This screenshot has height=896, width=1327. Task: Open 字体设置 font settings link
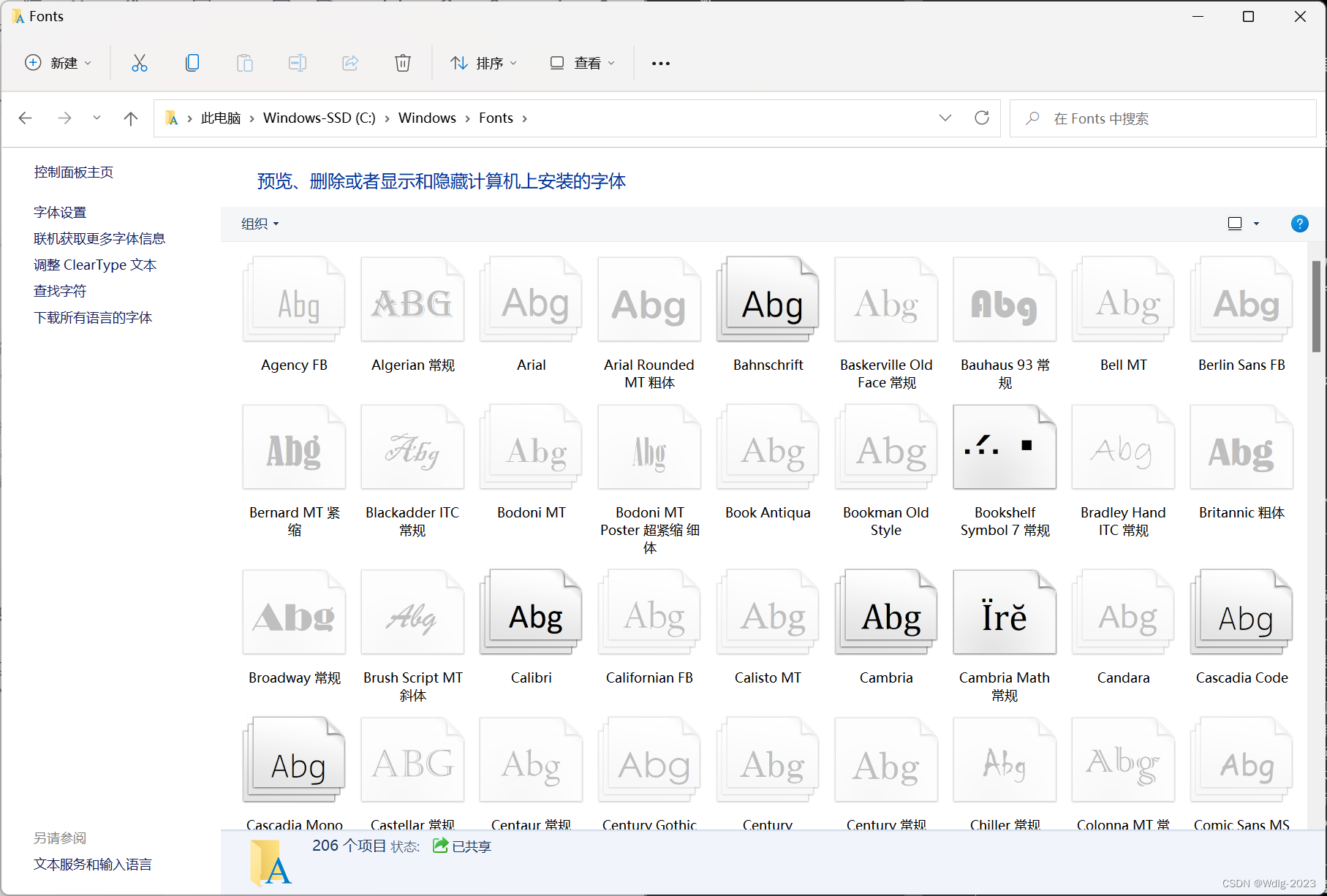[x=59, y=211]
